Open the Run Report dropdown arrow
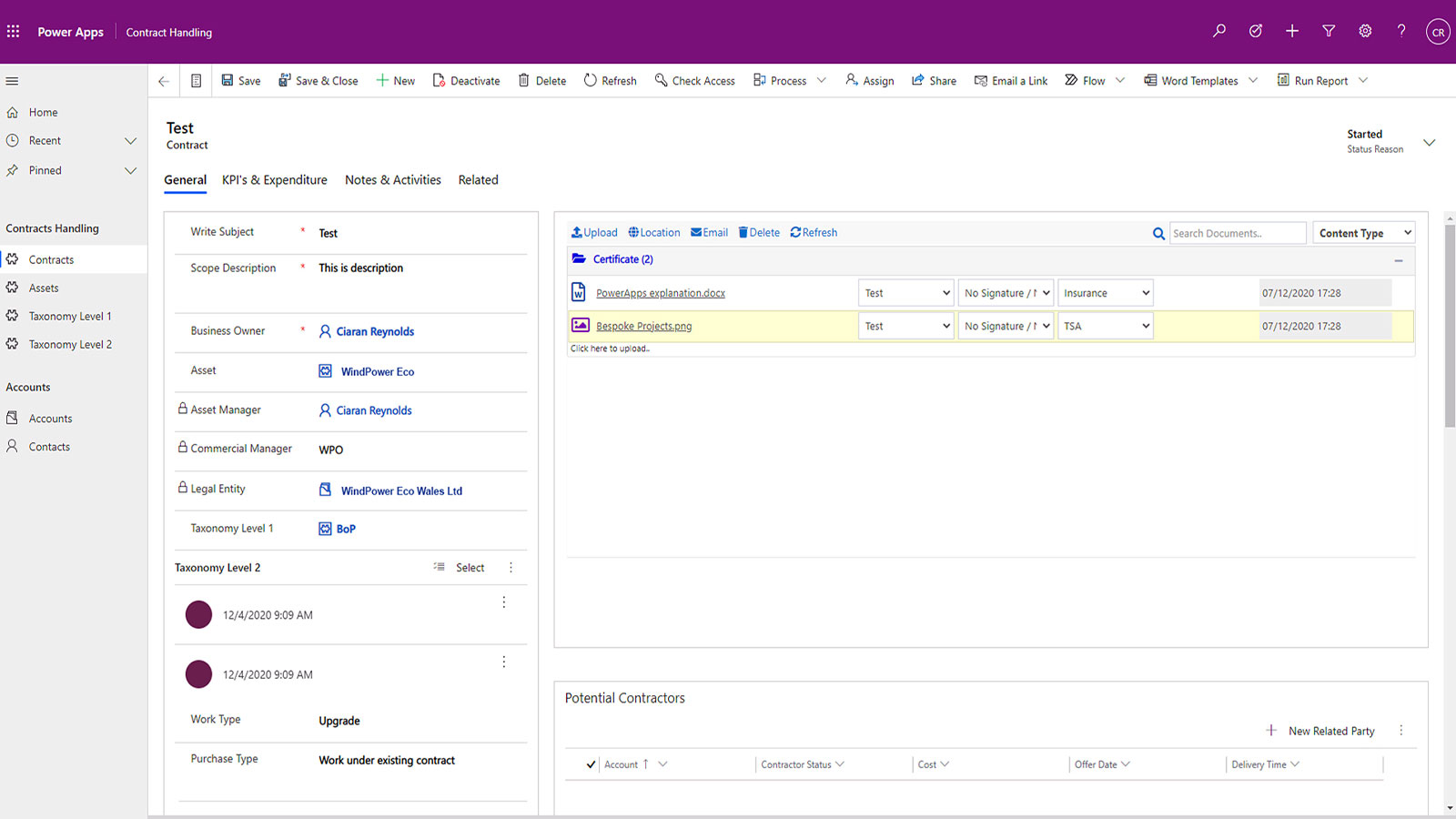This screenshot has height=819, width=1456. [x=1363, y=80]
